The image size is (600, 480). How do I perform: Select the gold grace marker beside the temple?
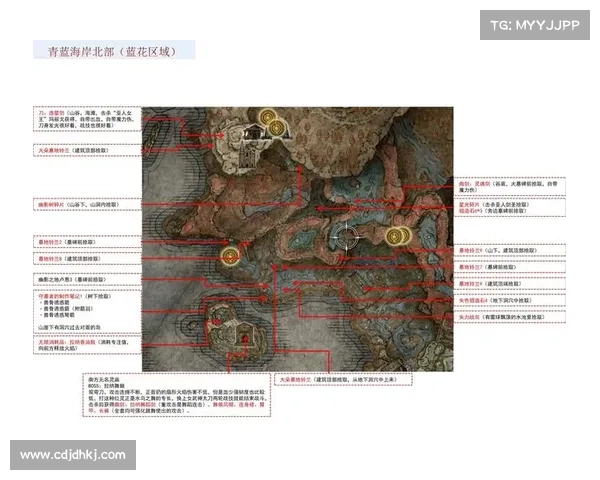click(x=277, y=128)
